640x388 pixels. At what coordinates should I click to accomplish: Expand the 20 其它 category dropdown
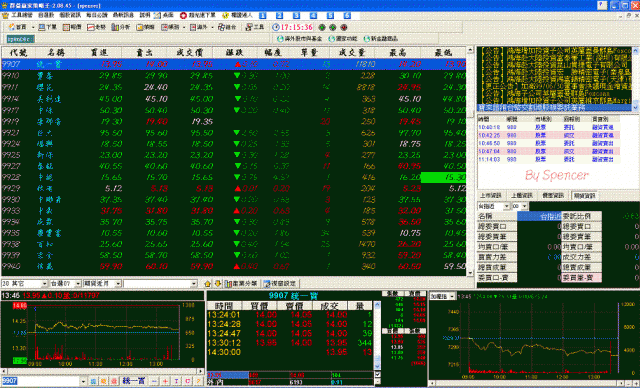[x=44, y=283]
